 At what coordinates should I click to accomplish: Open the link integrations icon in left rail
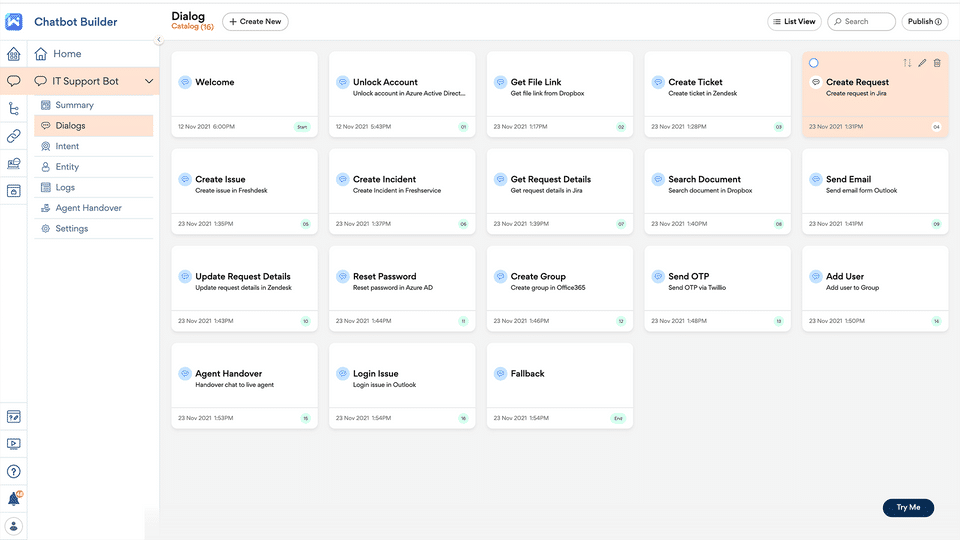tap(13, 136)
